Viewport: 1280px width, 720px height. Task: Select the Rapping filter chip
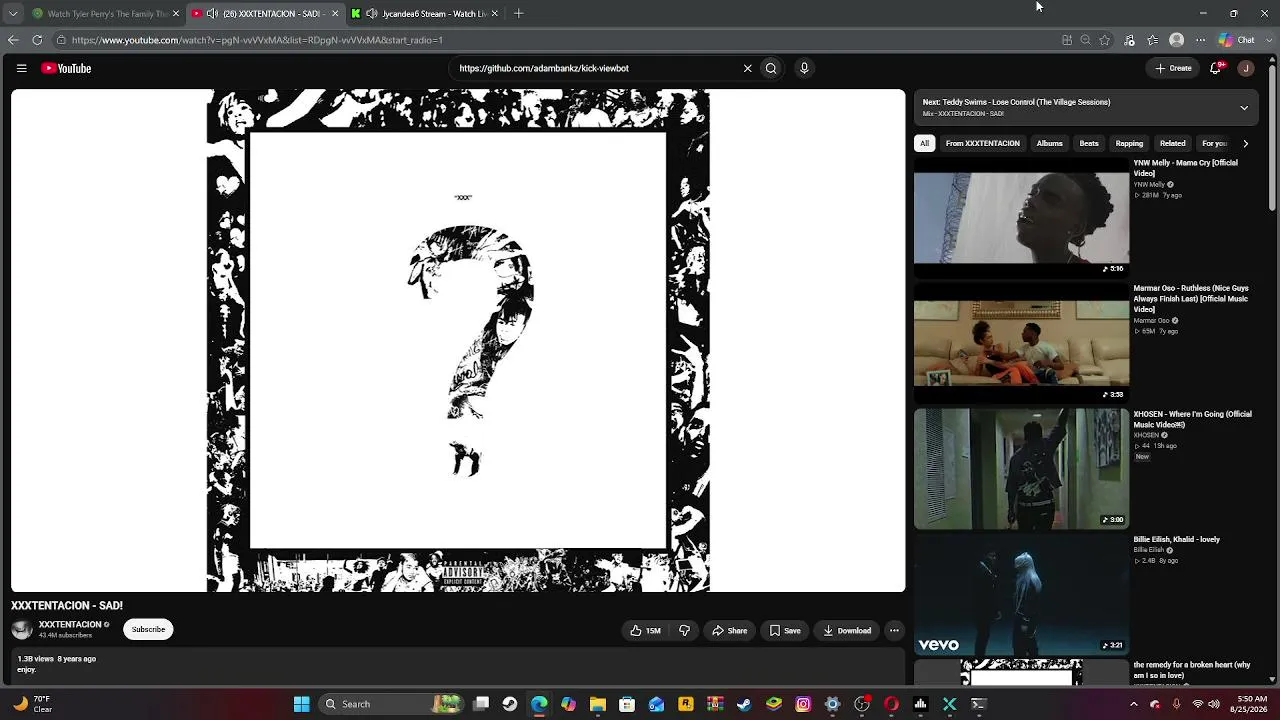coord(1129,143)
